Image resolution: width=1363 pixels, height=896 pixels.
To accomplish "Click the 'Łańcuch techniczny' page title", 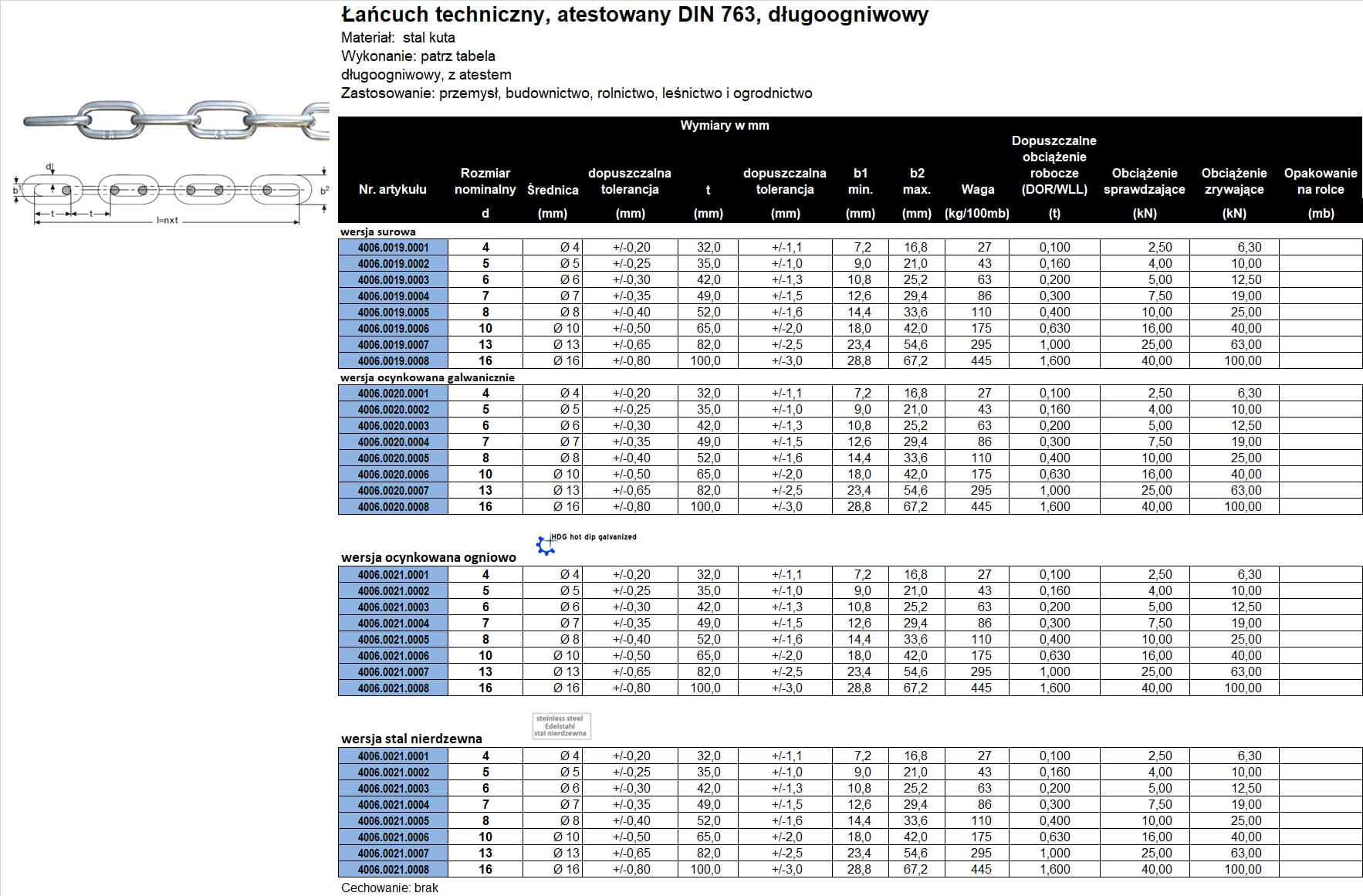I will pos(634,15).
